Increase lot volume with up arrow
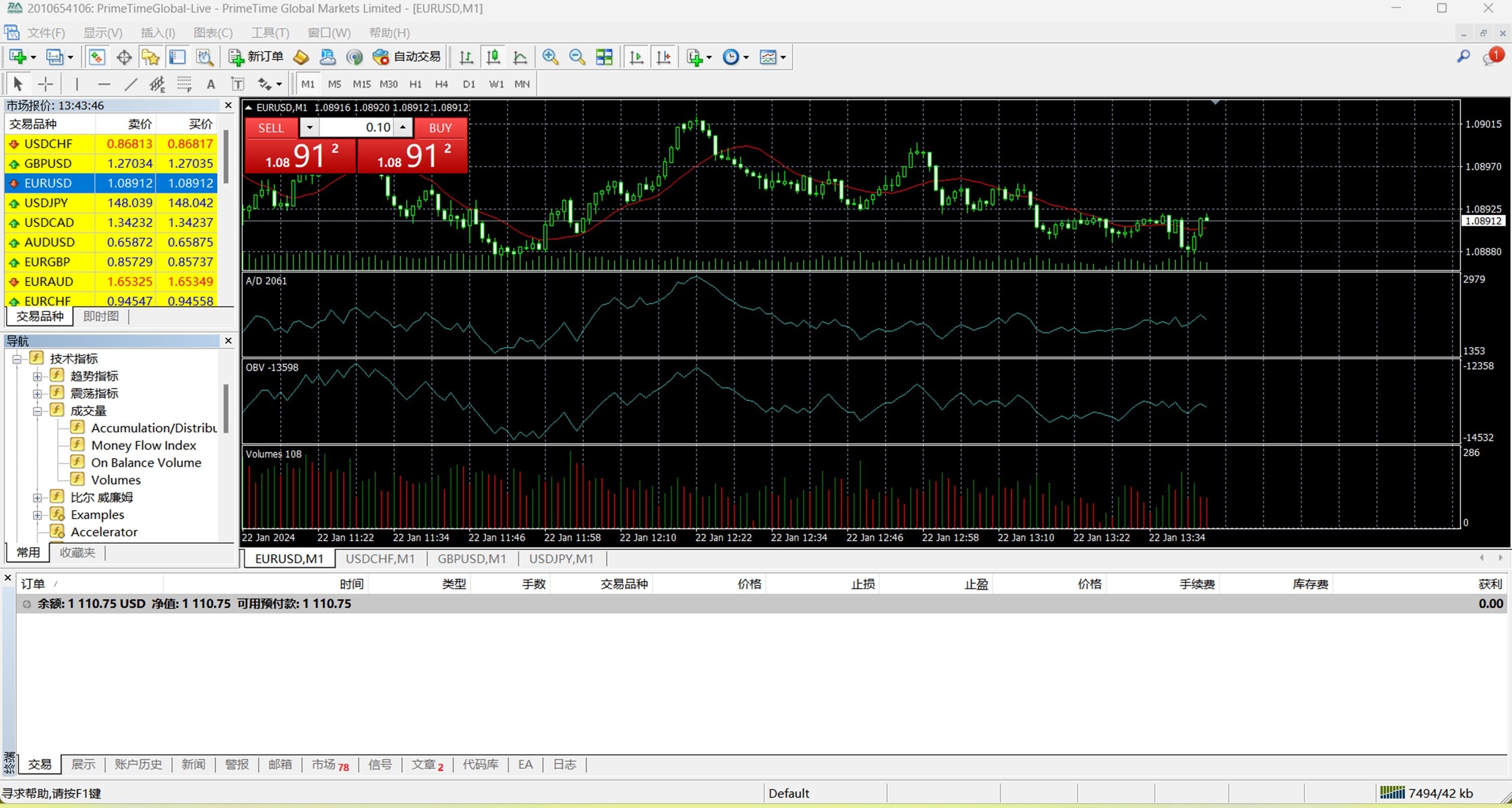Viewport: 1512px width, 808px height. point(403,127)
